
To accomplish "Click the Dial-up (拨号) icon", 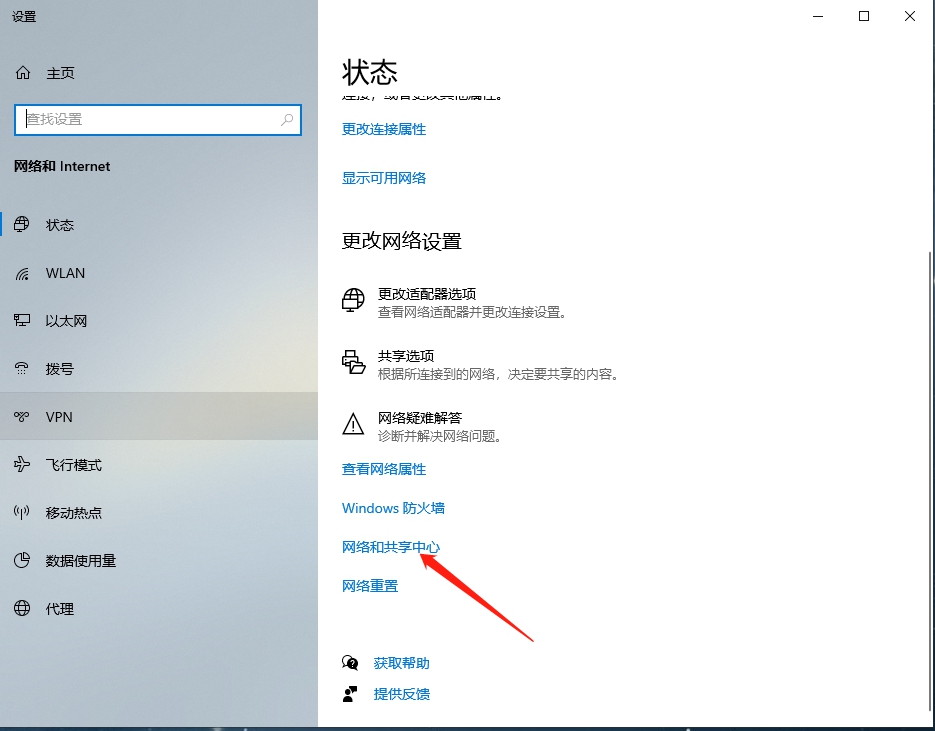I will point(22,368).
